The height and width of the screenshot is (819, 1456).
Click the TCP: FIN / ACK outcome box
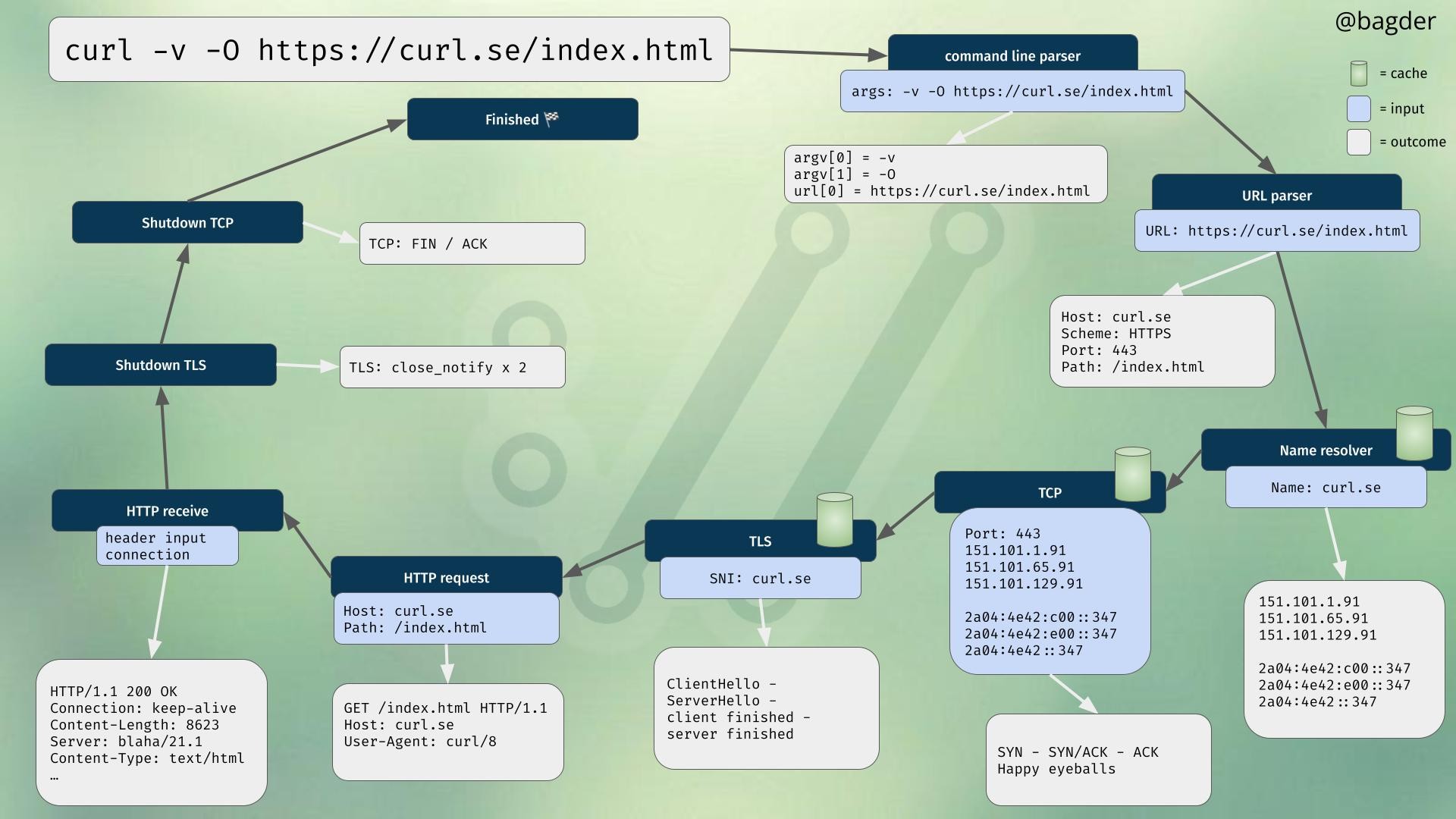coord(472,243)
